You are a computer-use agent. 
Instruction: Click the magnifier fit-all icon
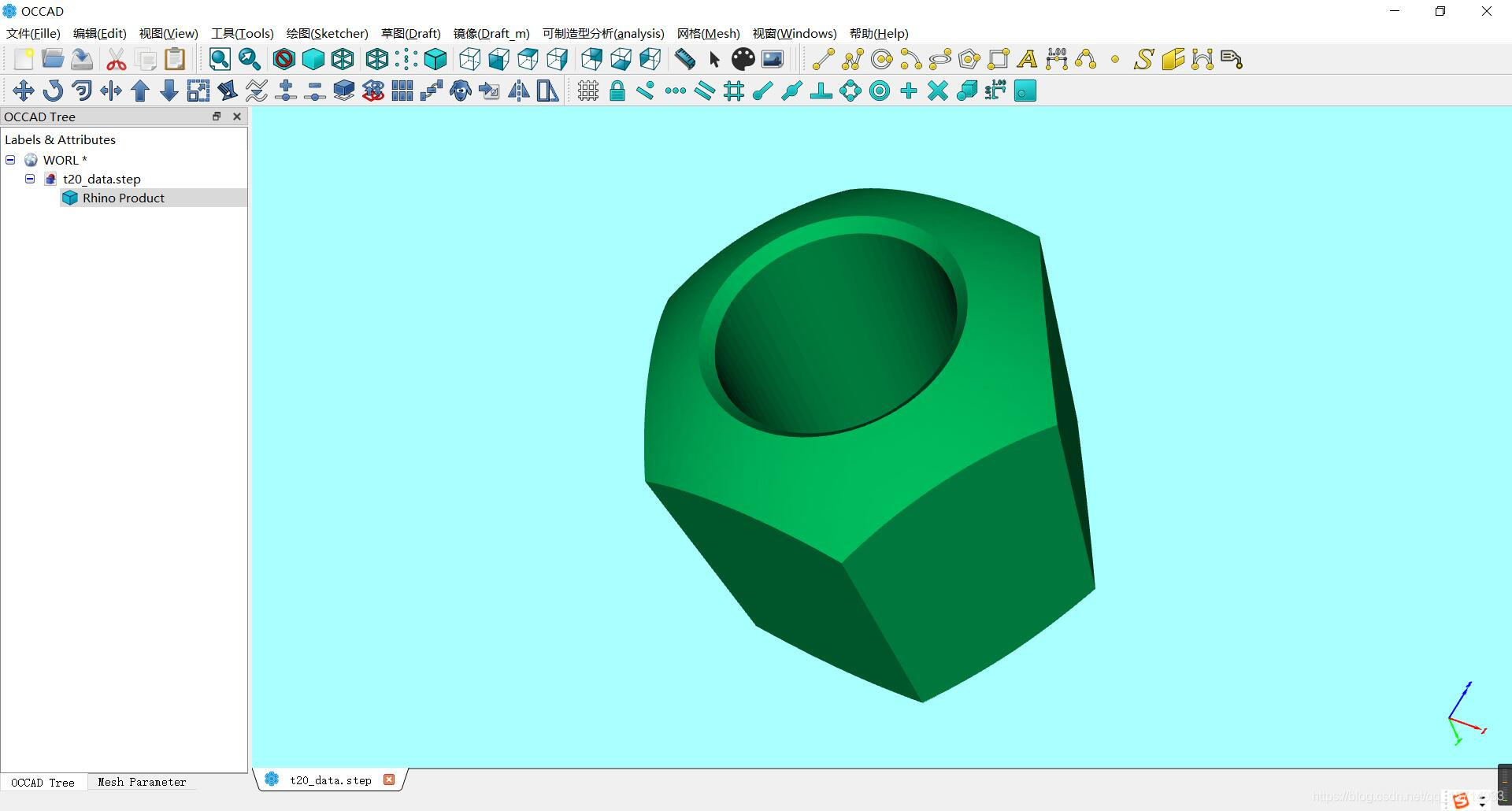[220, 60]
